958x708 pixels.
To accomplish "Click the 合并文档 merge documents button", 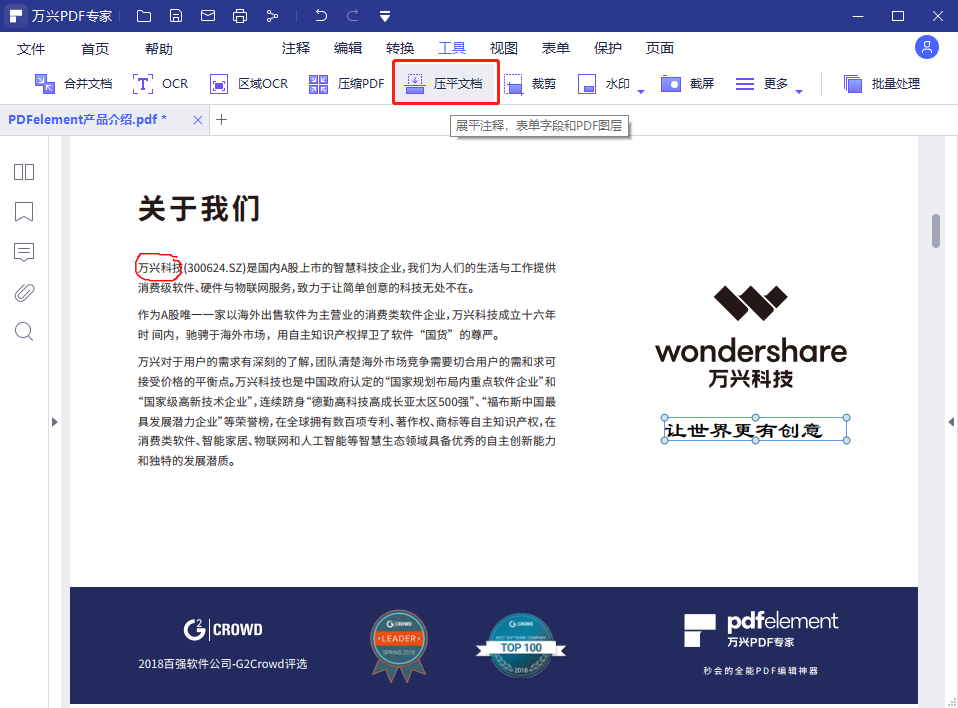I will [x=71, y=83].
